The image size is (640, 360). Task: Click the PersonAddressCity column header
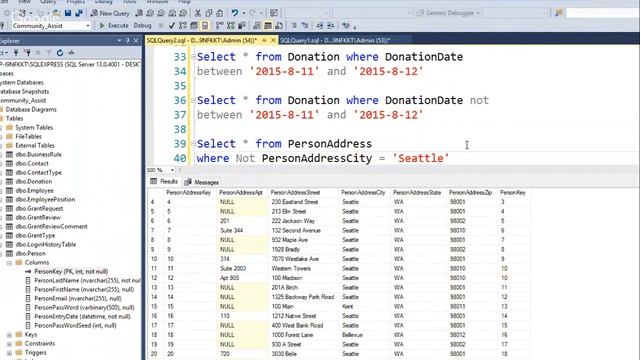click(x=363, y=193)
